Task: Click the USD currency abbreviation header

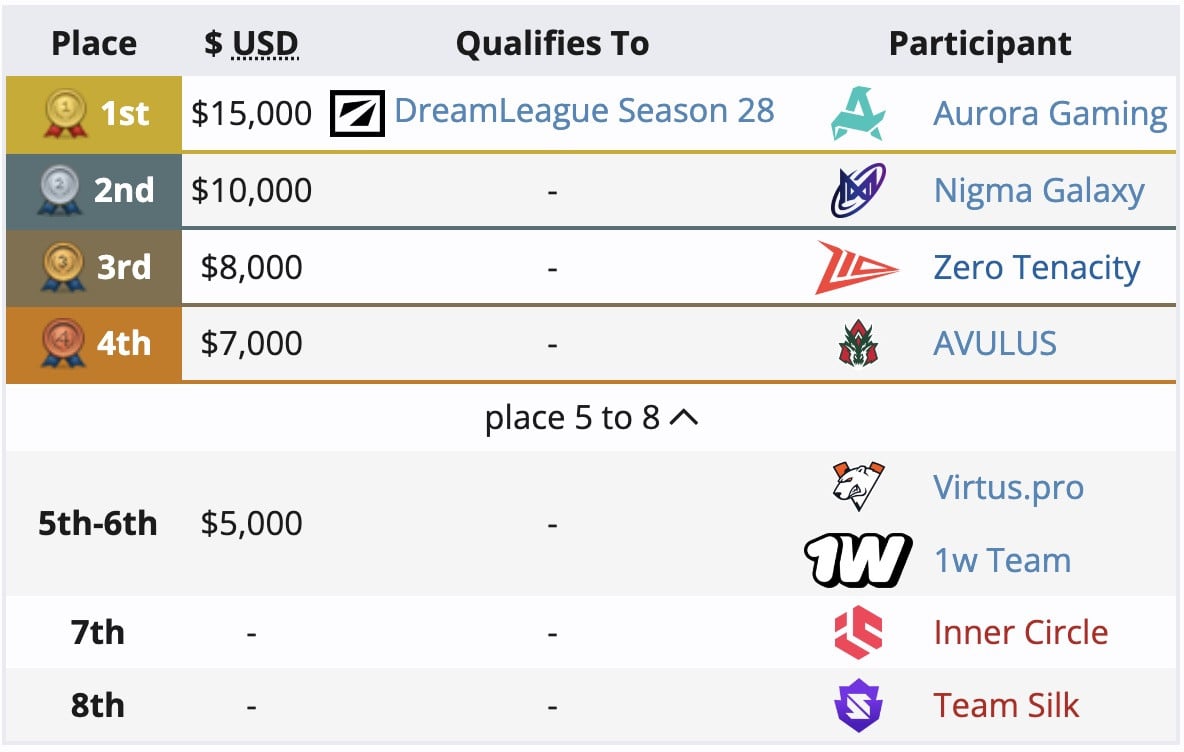Action: (265, 44)
